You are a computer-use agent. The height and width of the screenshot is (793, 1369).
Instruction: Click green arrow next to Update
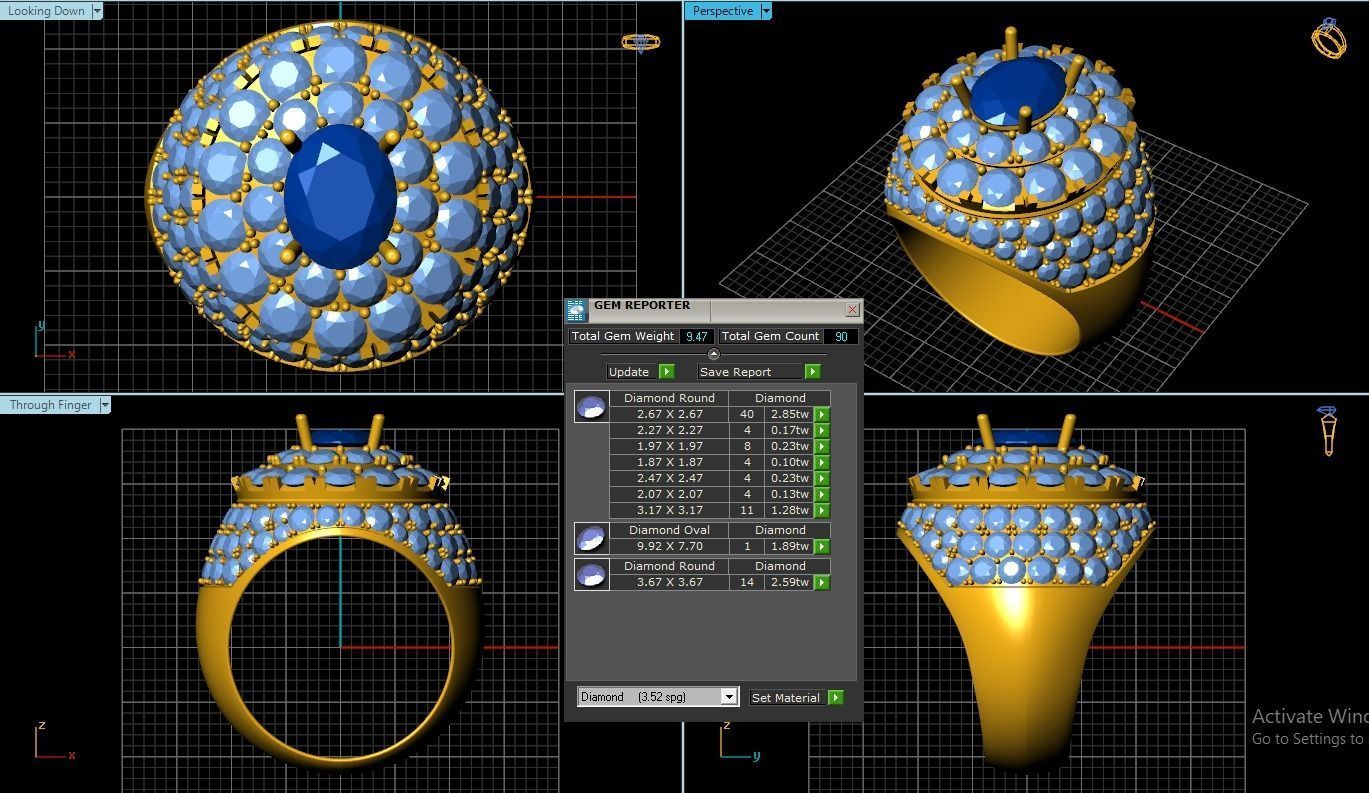pyautogui.click(x=667, y=372)
